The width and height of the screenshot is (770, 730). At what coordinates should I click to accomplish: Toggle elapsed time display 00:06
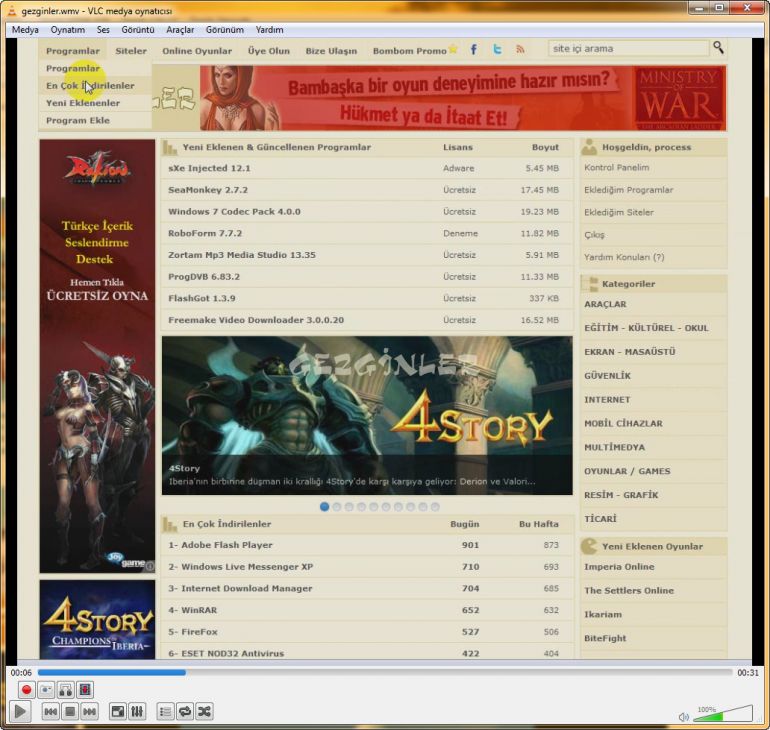(21, 673)
